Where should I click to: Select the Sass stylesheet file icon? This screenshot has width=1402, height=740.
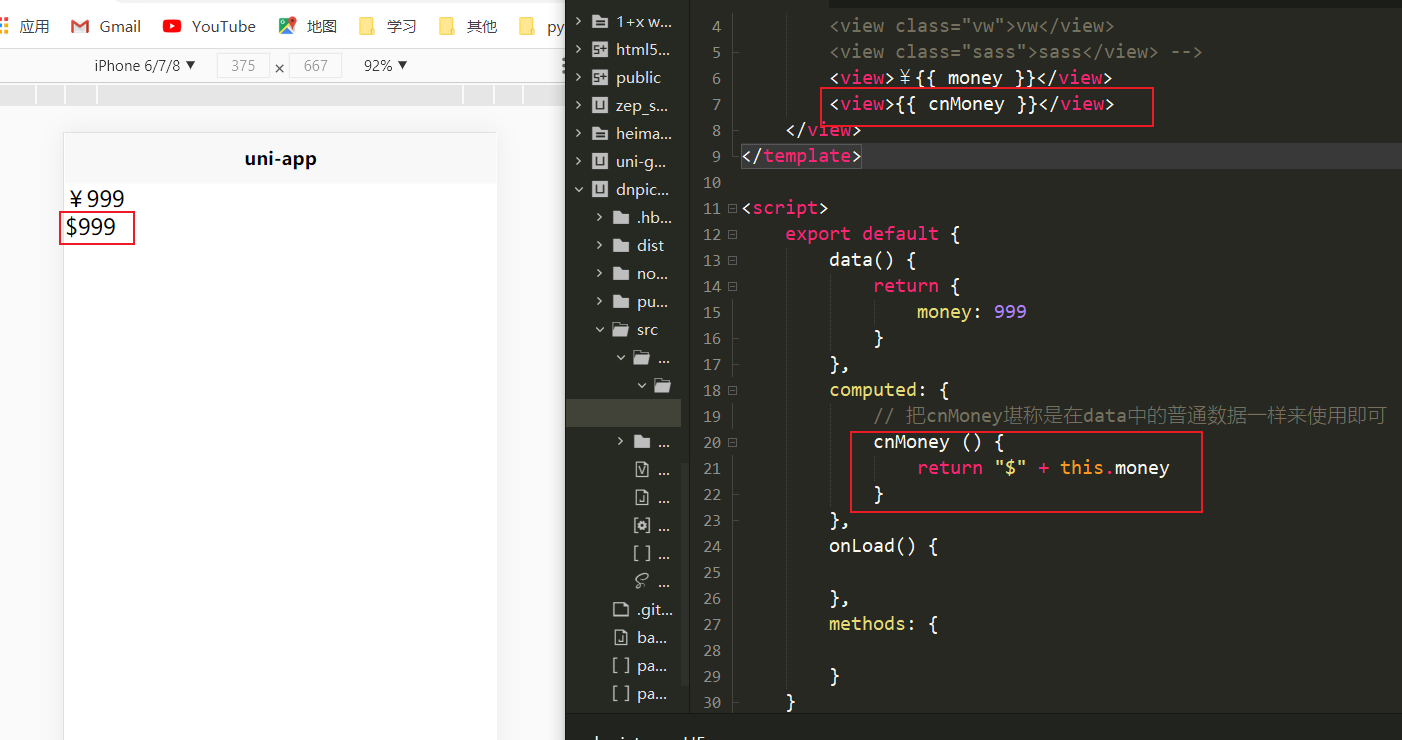[642, 581]
